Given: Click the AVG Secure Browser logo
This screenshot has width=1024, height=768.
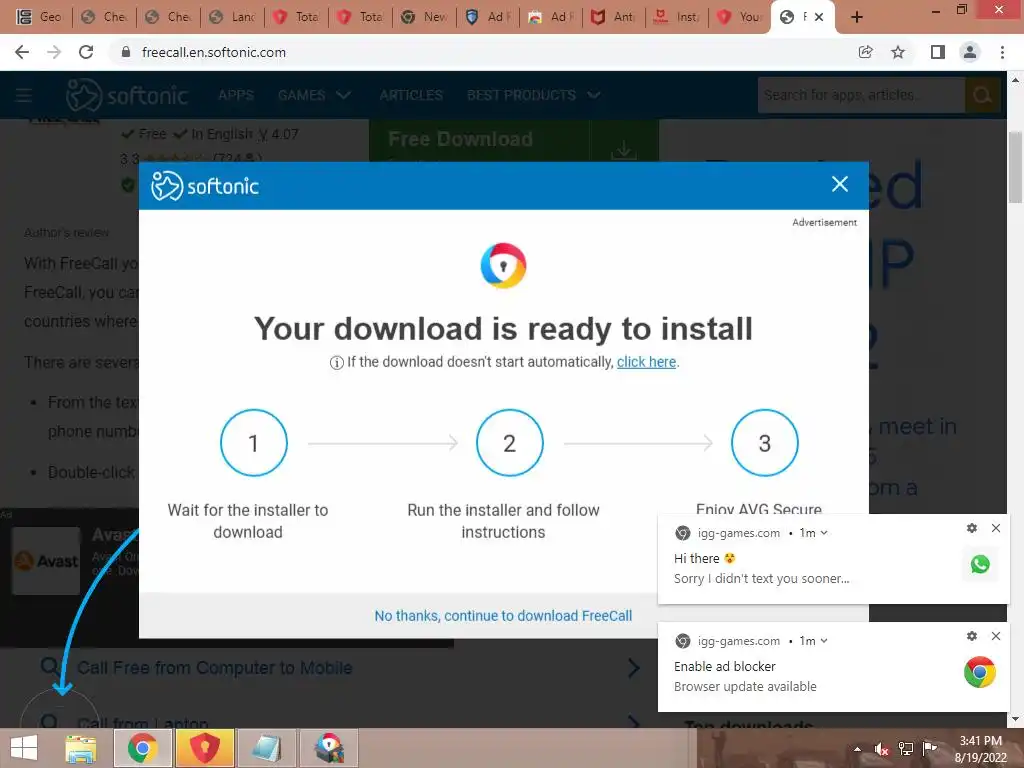Looking at the screenshot, I should pos(503,265).
